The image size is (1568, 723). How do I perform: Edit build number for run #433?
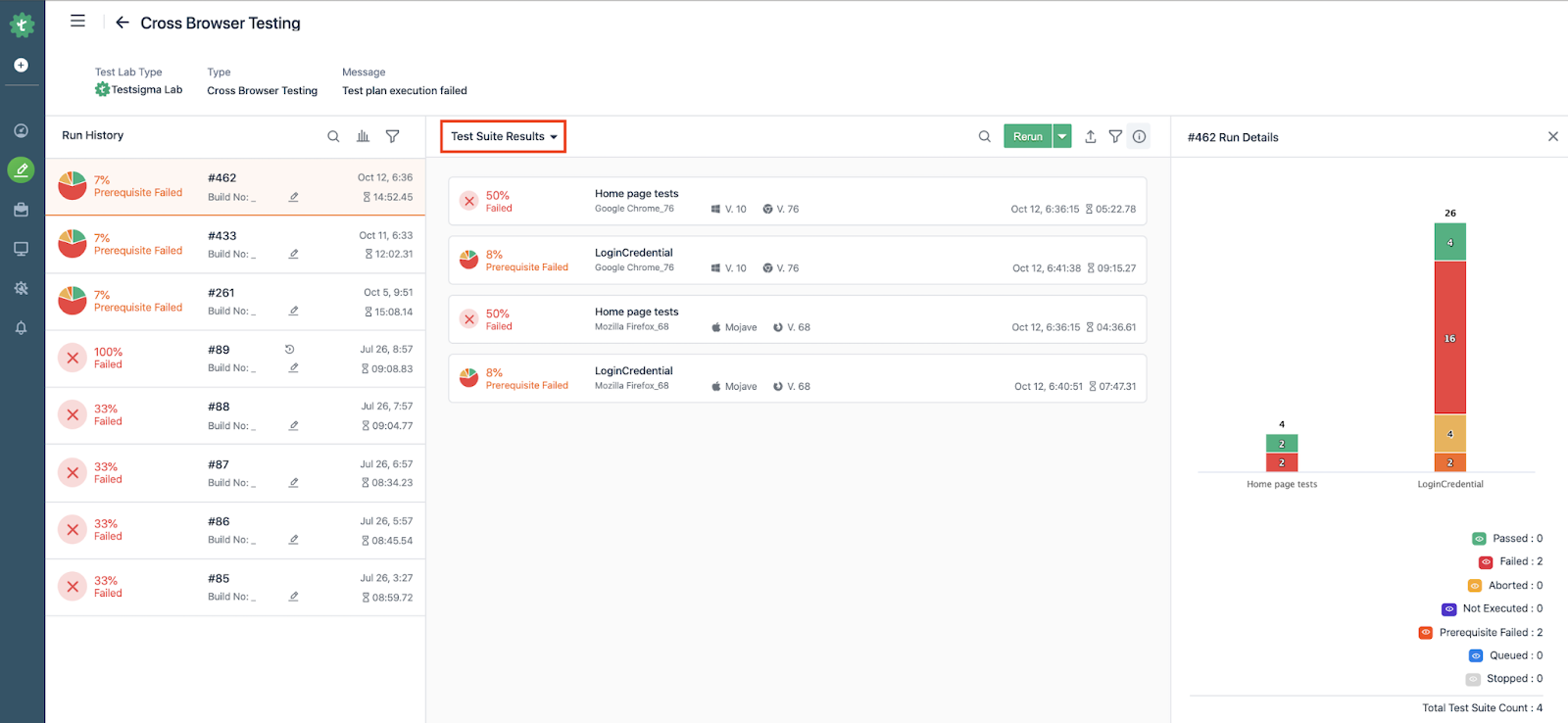pos(293,254)
